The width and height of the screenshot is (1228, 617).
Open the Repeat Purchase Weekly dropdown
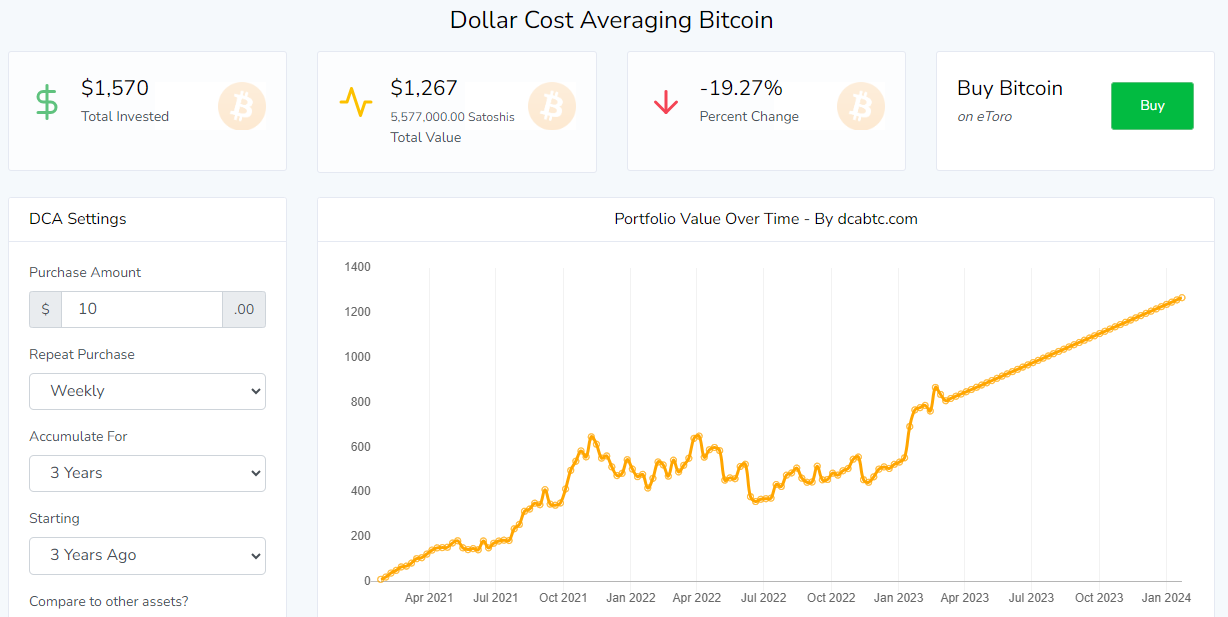147,391
